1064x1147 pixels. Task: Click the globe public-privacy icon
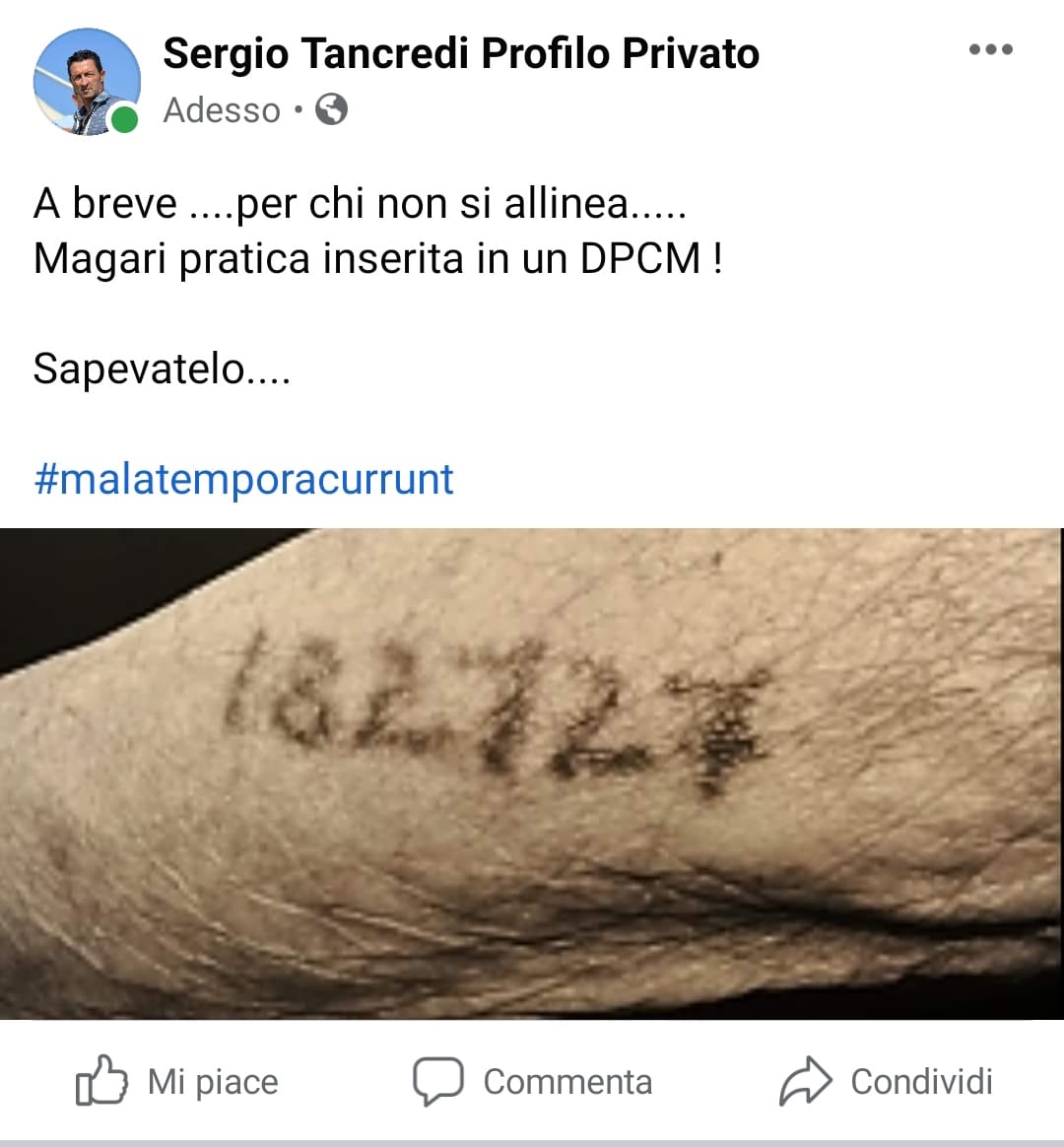[331, 109]
